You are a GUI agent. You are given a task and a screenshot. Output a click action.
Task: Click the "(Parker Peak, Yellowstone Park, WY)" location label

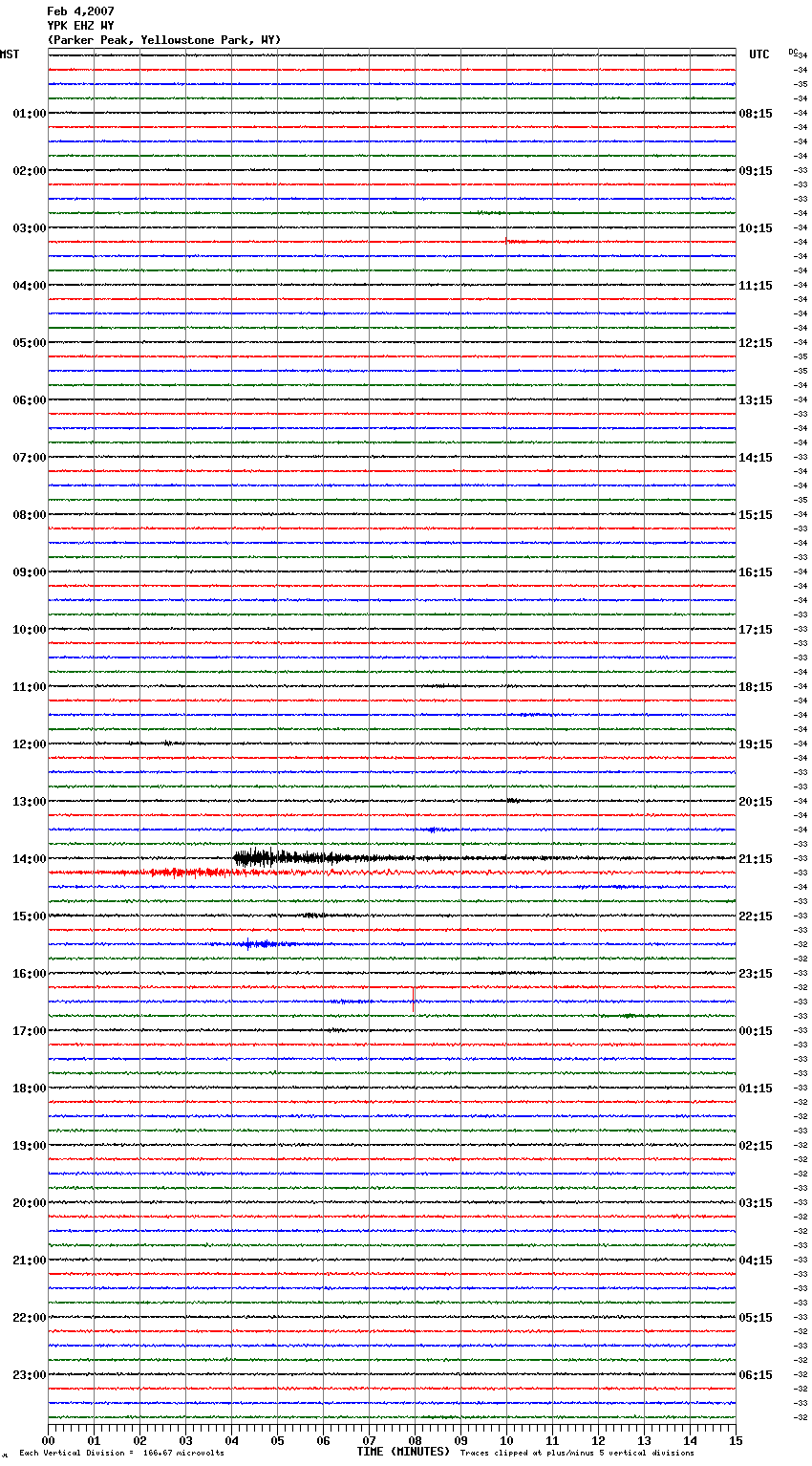[x=164, y=40]
